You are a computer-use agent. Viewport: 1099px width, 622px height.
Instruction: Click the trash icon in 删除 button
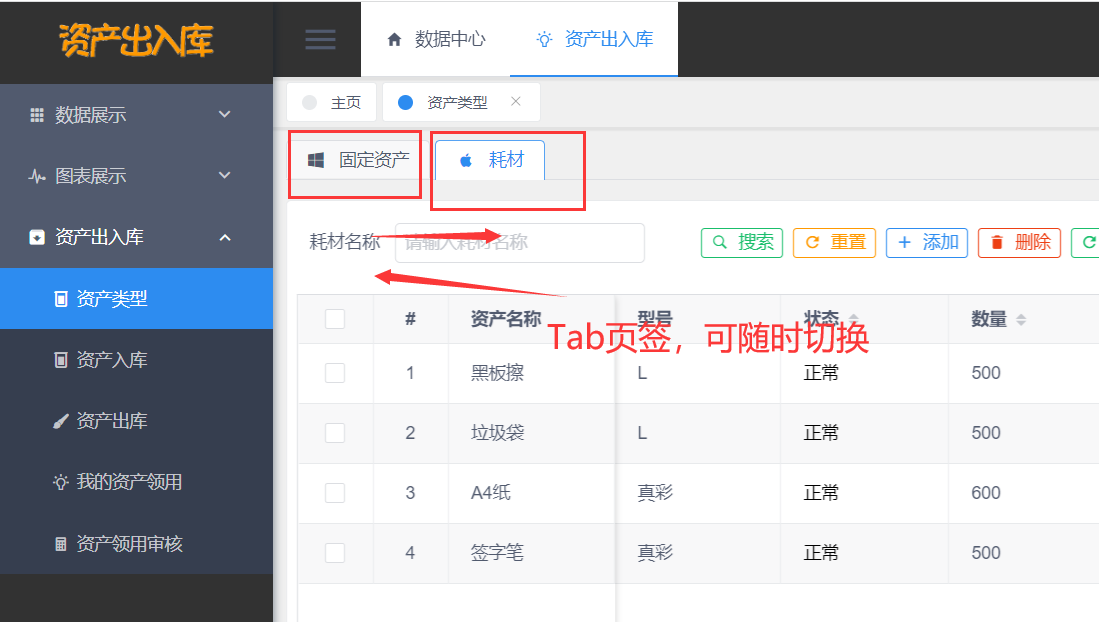[x=997, y=243]
